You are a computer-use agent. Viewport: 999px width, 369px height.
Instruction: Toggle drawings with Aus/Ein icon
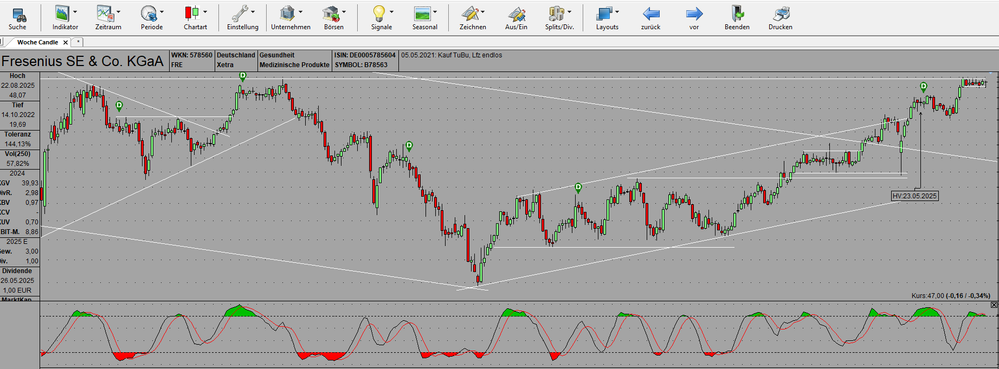[517, 13]
